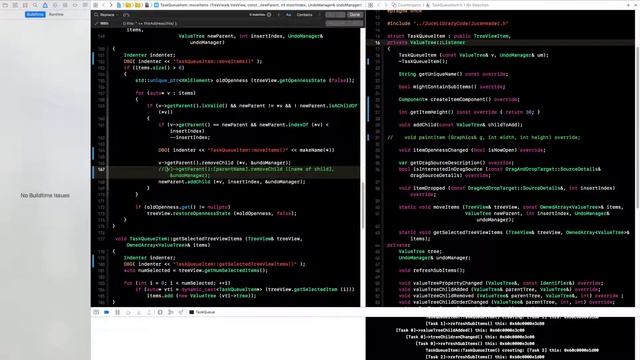Click 'getUniqueName()' declaration in right editor
This screenshot has height=360, width=640.
pos(440,74)
